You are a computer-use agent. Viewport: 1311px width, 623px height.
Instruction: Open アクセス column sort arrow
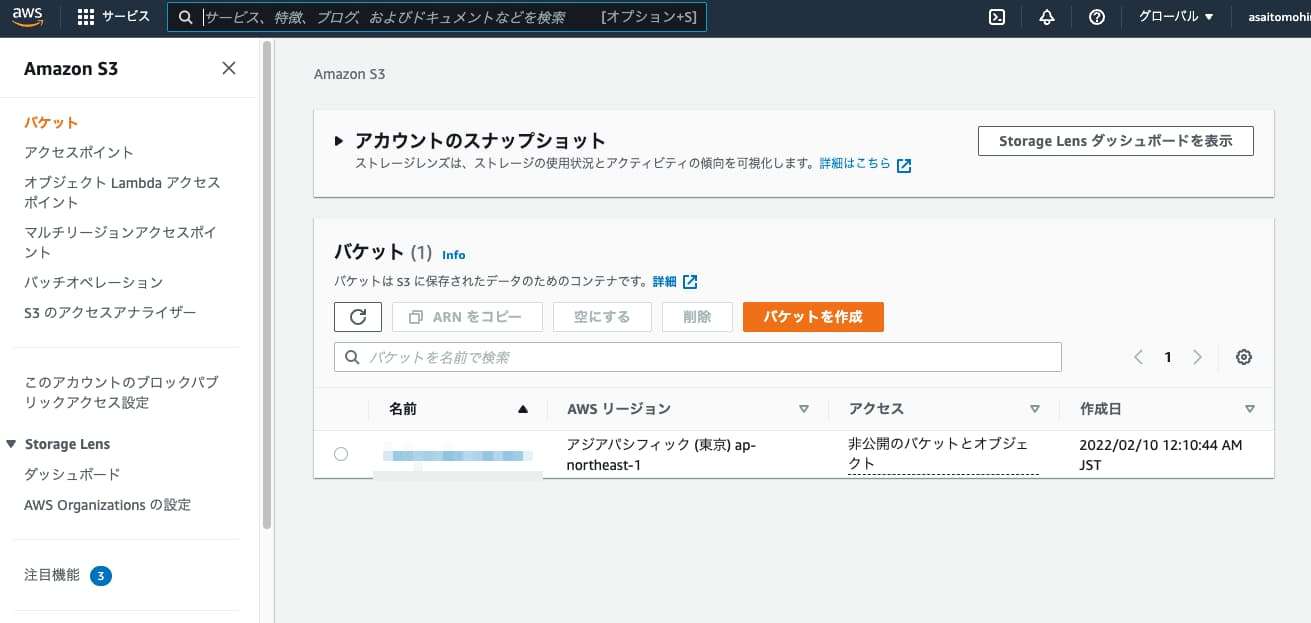point(1035,409)
